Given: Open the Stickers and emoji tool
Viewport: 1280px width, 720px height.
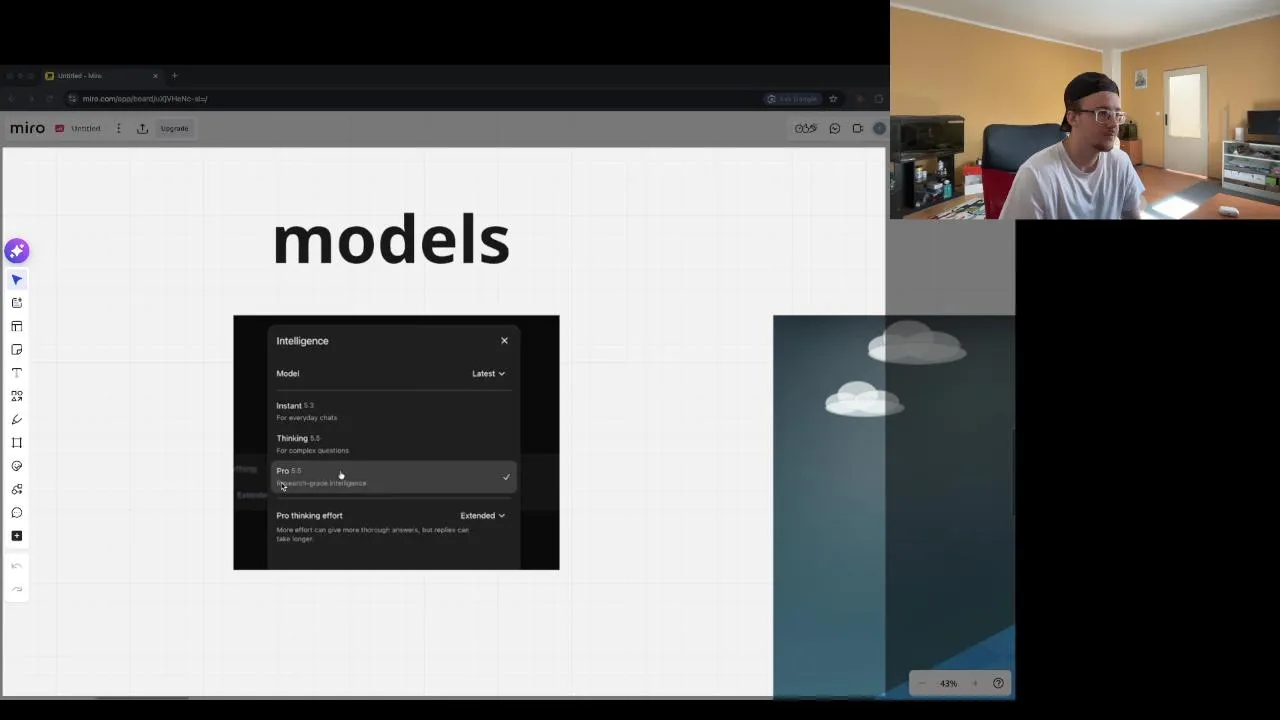Looking at the screenshot, I should point(17,466).
